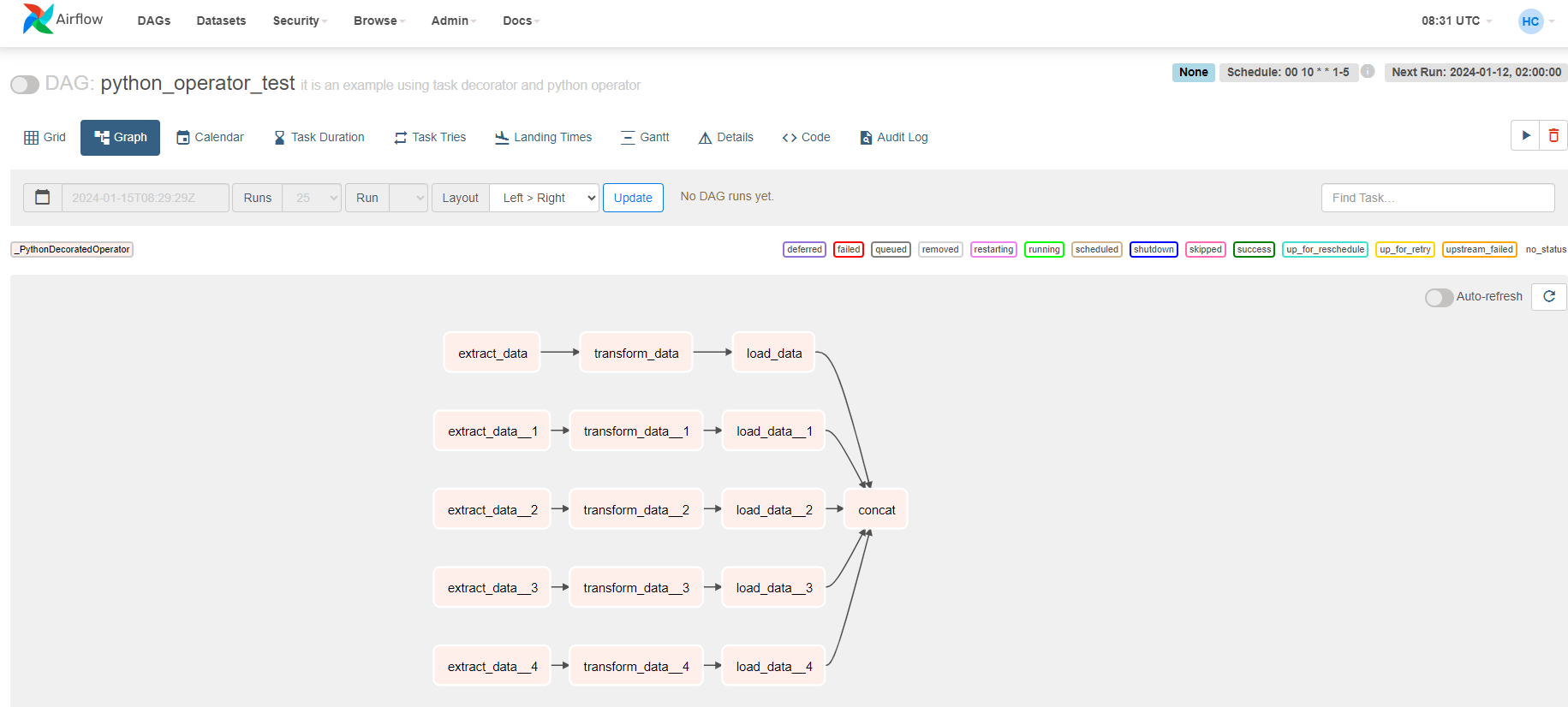This screenshot has width=1568, height=707.
Task: Open the Task Tries tab
Action: (x=430, y=137)
